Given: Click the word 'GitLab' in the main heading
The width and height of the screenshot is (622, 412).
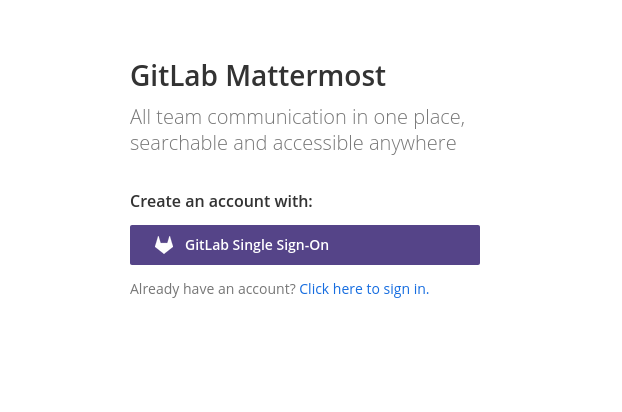Looking at the screenshot, I should tap(174, 75).
